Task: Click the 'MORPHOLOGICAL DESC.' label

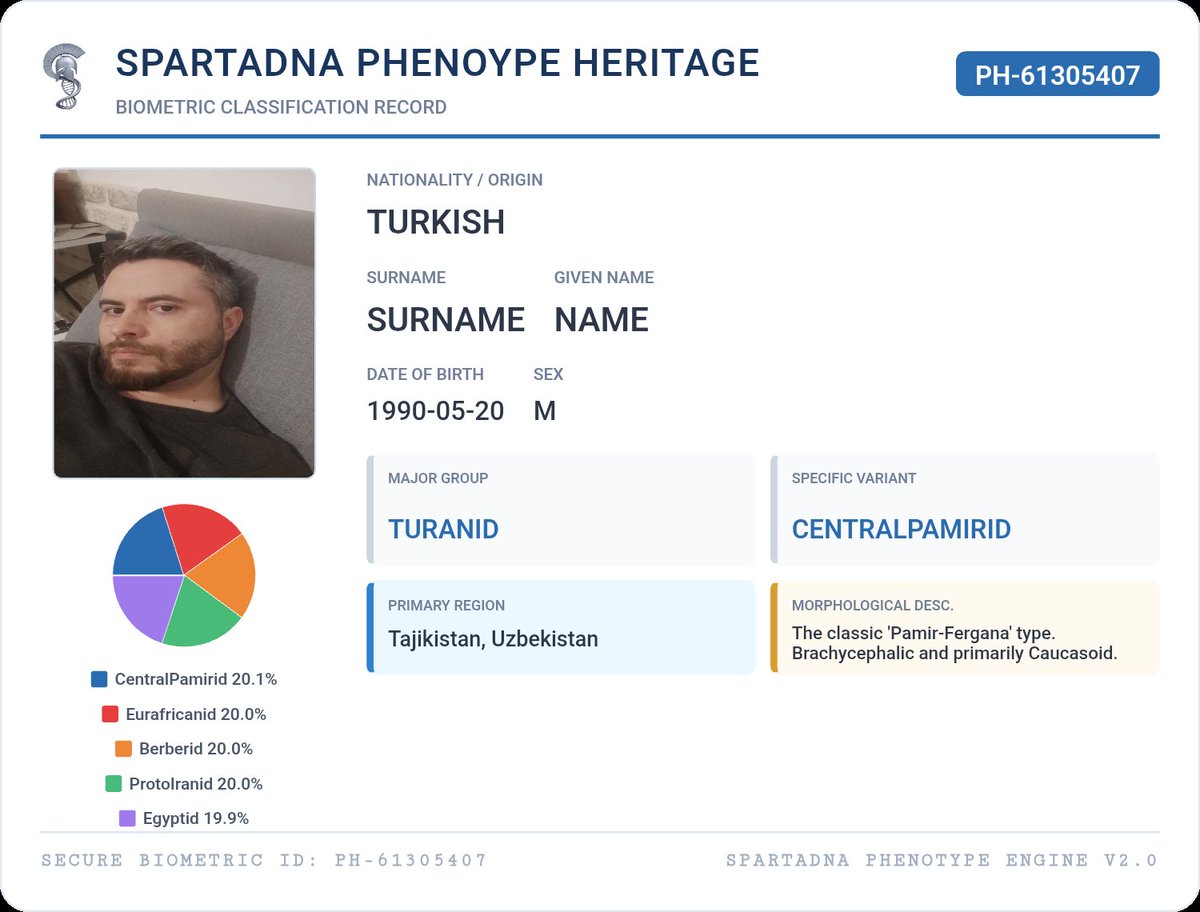Action: 872,605
